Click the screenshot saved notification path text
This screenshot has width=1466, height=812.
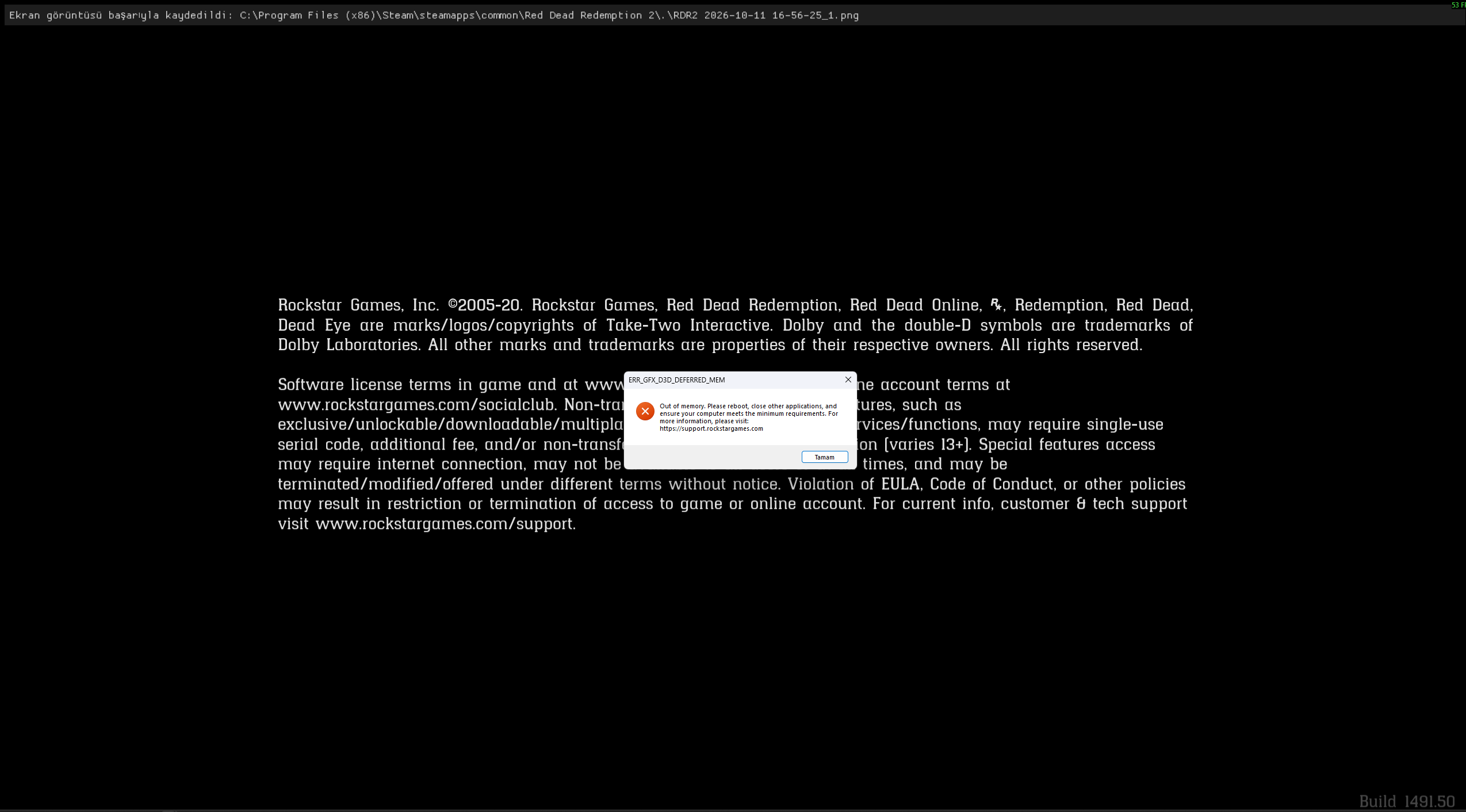549,16
